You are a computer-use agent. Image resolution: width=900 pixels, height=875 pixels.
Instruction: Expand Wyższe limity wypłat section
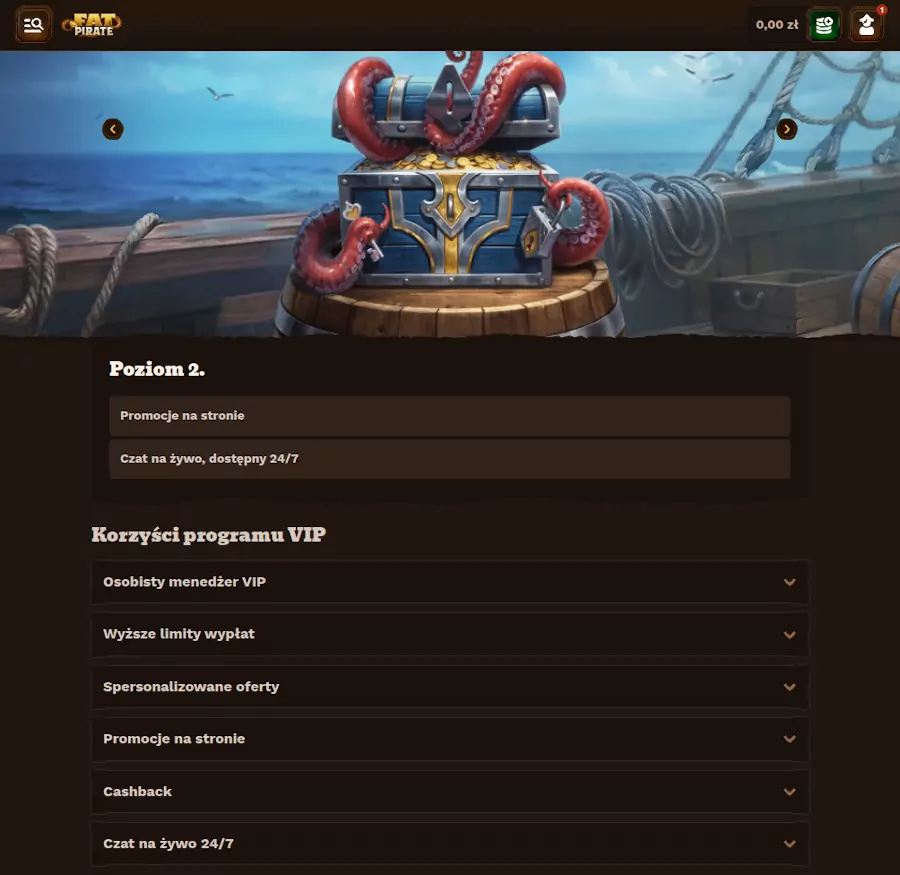(450, 634)
